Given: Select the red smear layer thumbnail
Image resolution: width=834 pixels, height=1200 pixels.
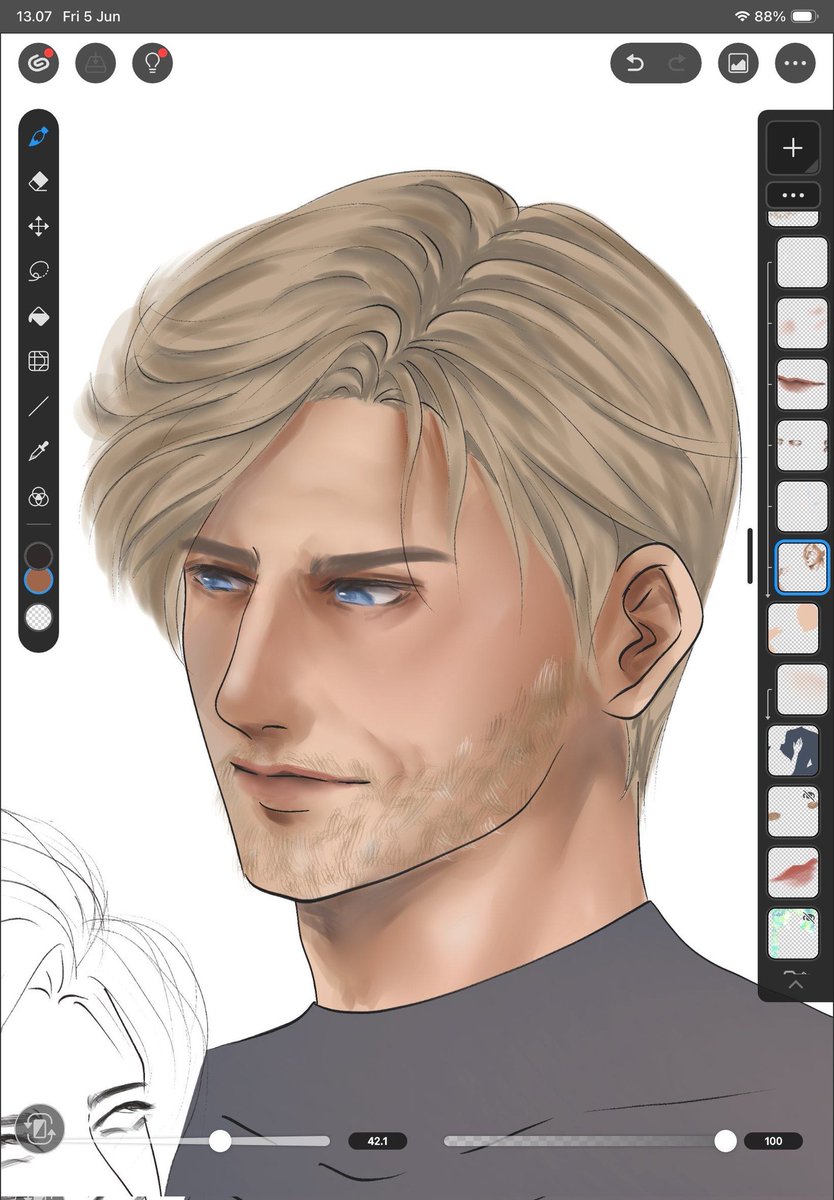Looking at the screenshot, I should pos(793,872).
